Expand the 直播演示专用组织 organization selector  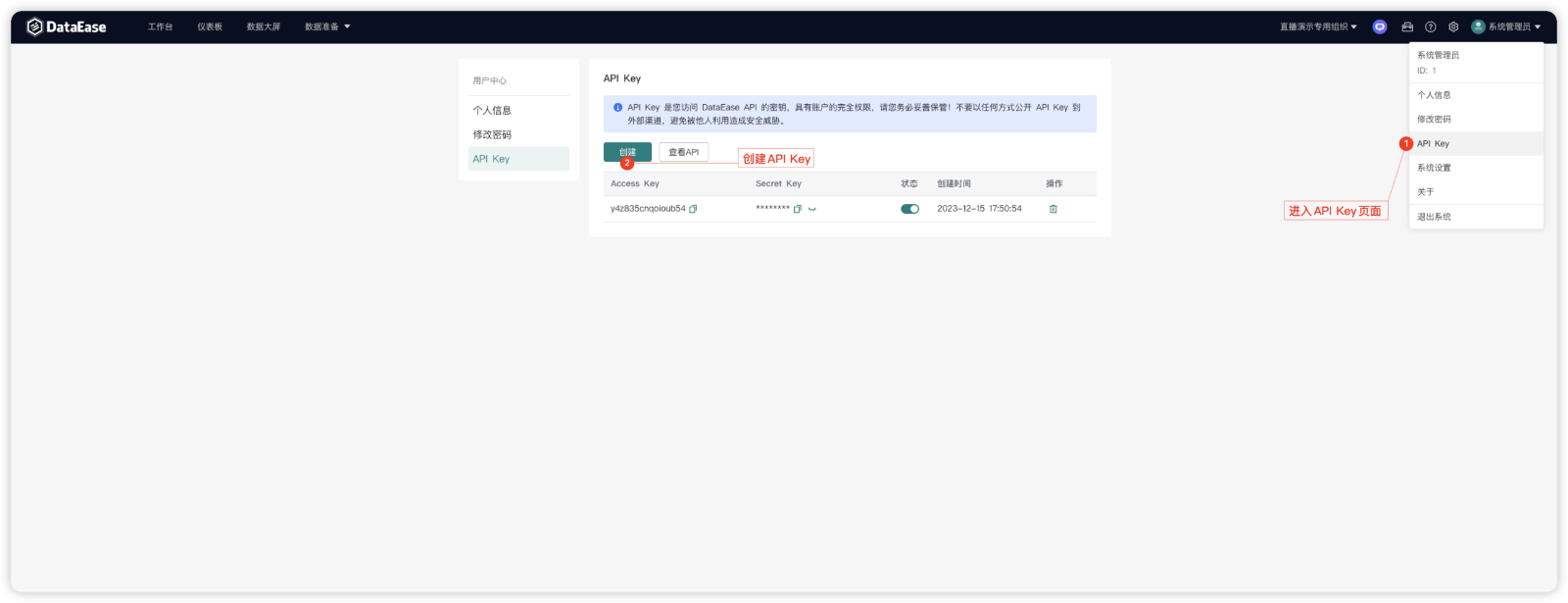1318,26
